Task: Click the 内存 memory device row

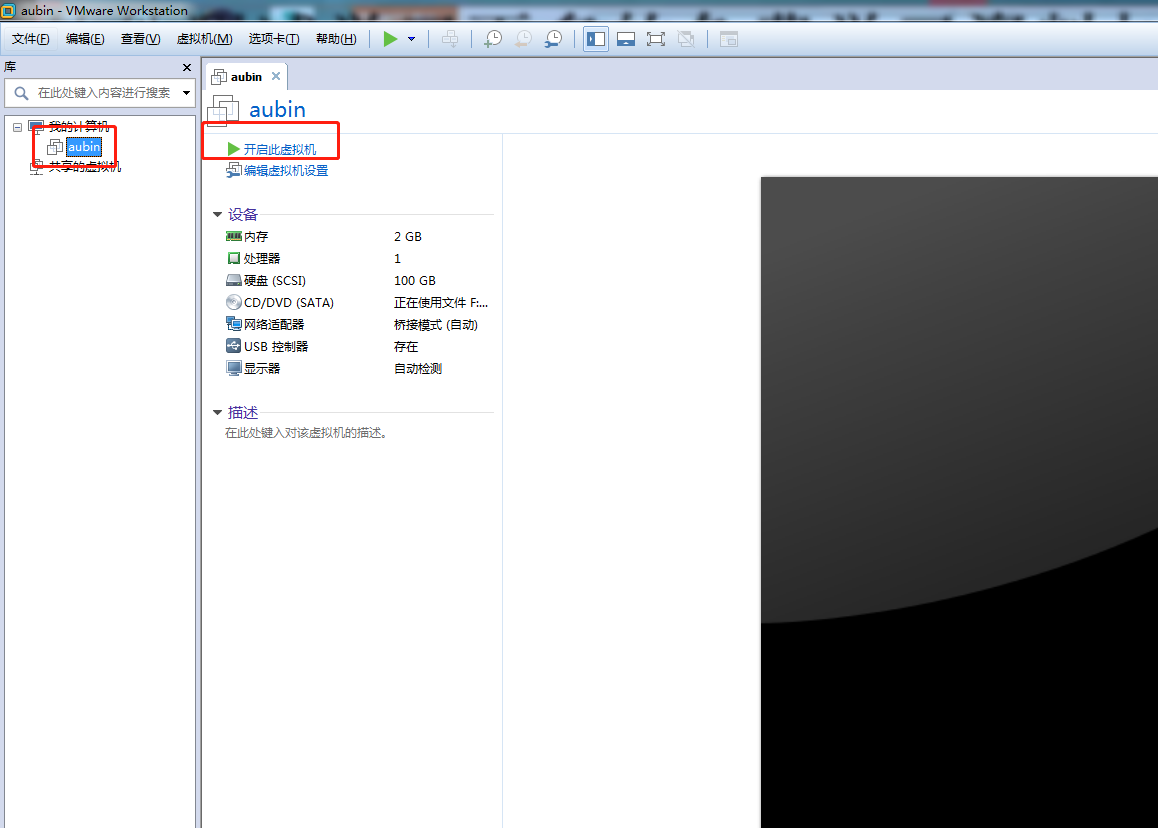Action: 359,236
